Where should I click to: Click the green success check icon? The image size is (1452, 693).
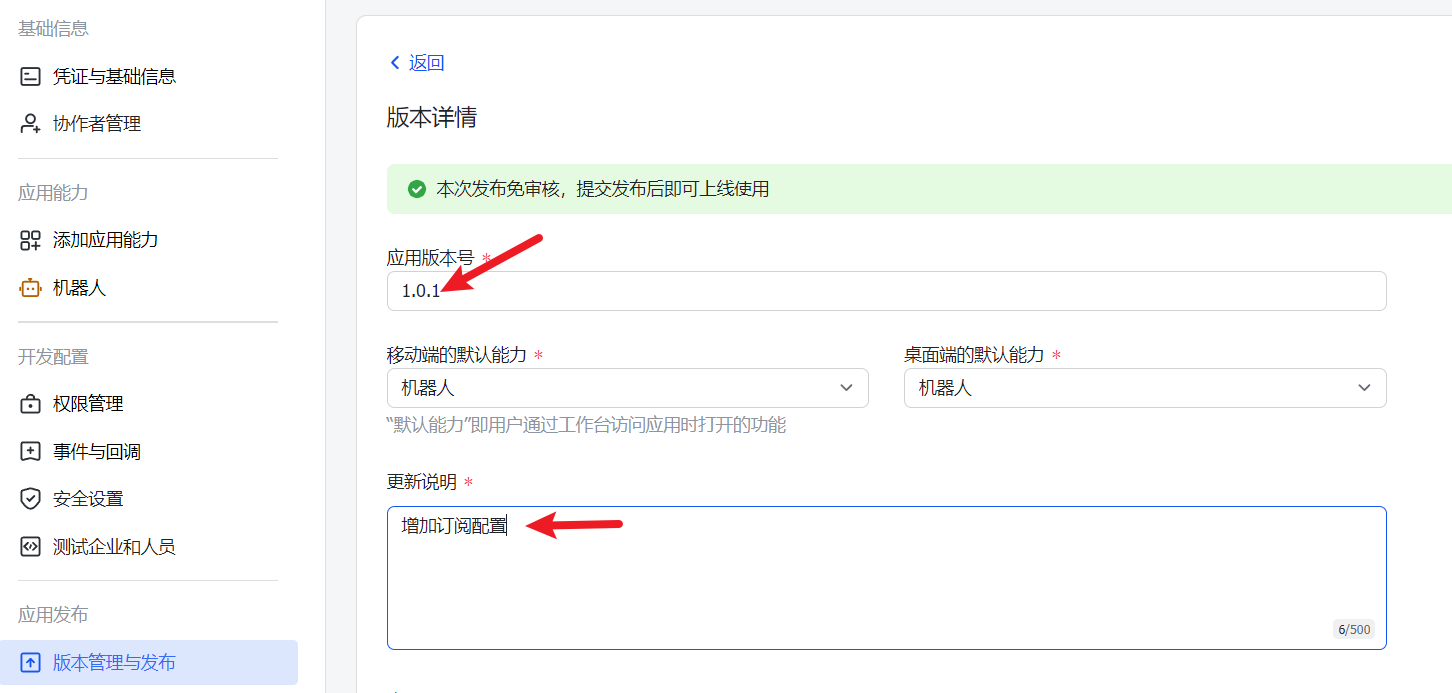[417, 189]
